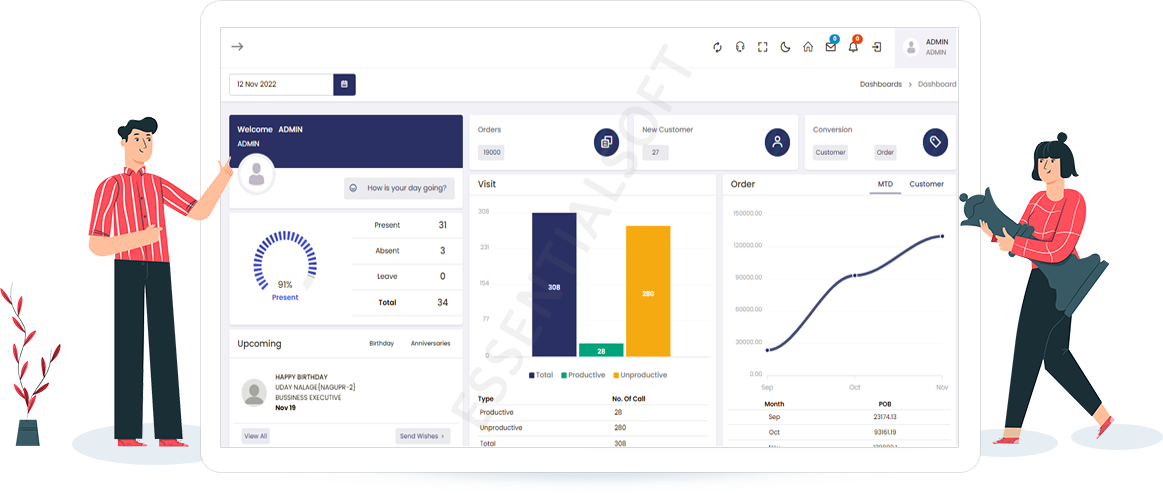This screenshot has height=493, width=1163.
Task: Click the Nov data point on chart
Action: pyautogui.click(x=942, y=236)
